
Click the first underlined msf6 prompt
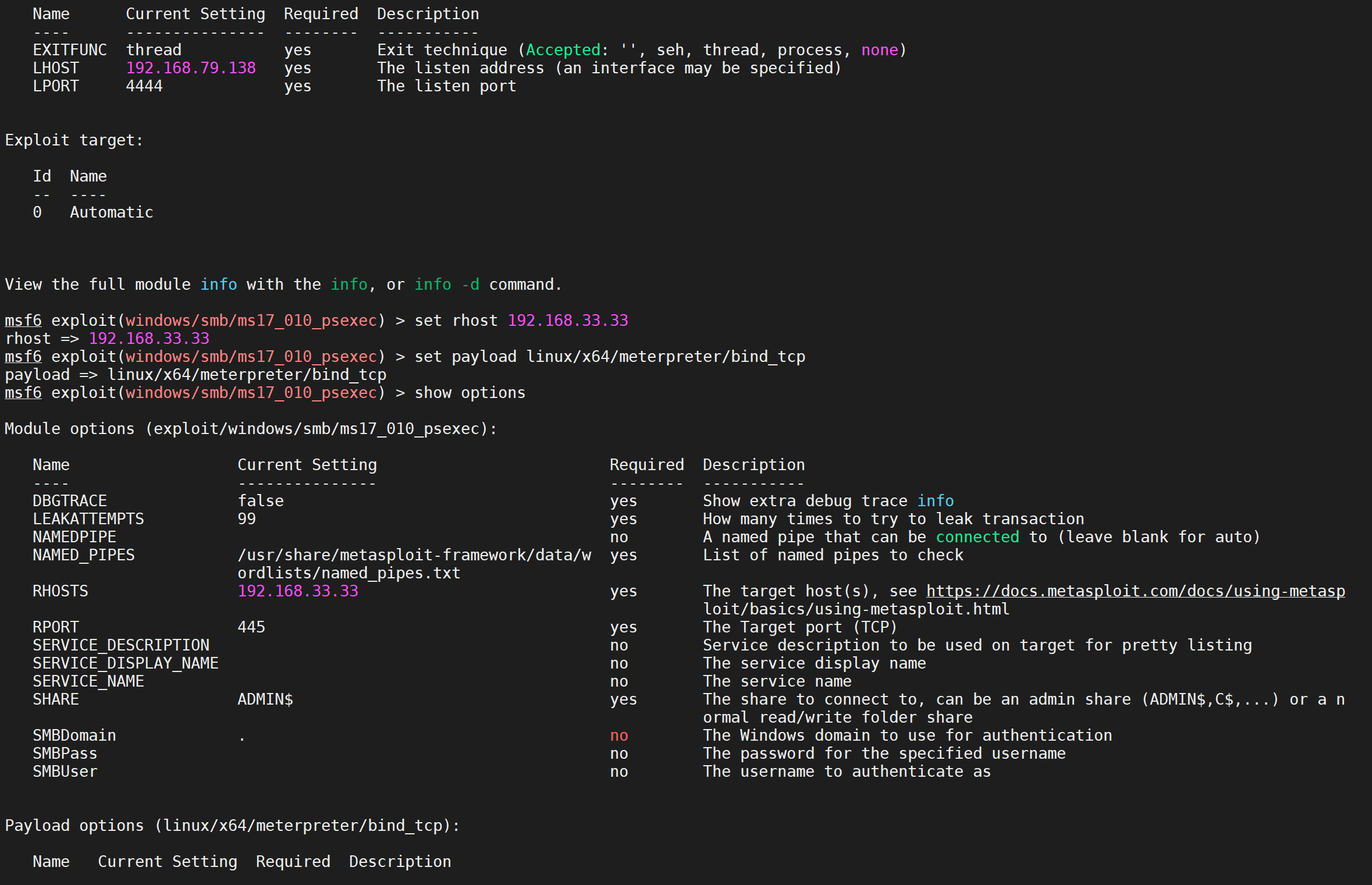[x=23, y=321]
